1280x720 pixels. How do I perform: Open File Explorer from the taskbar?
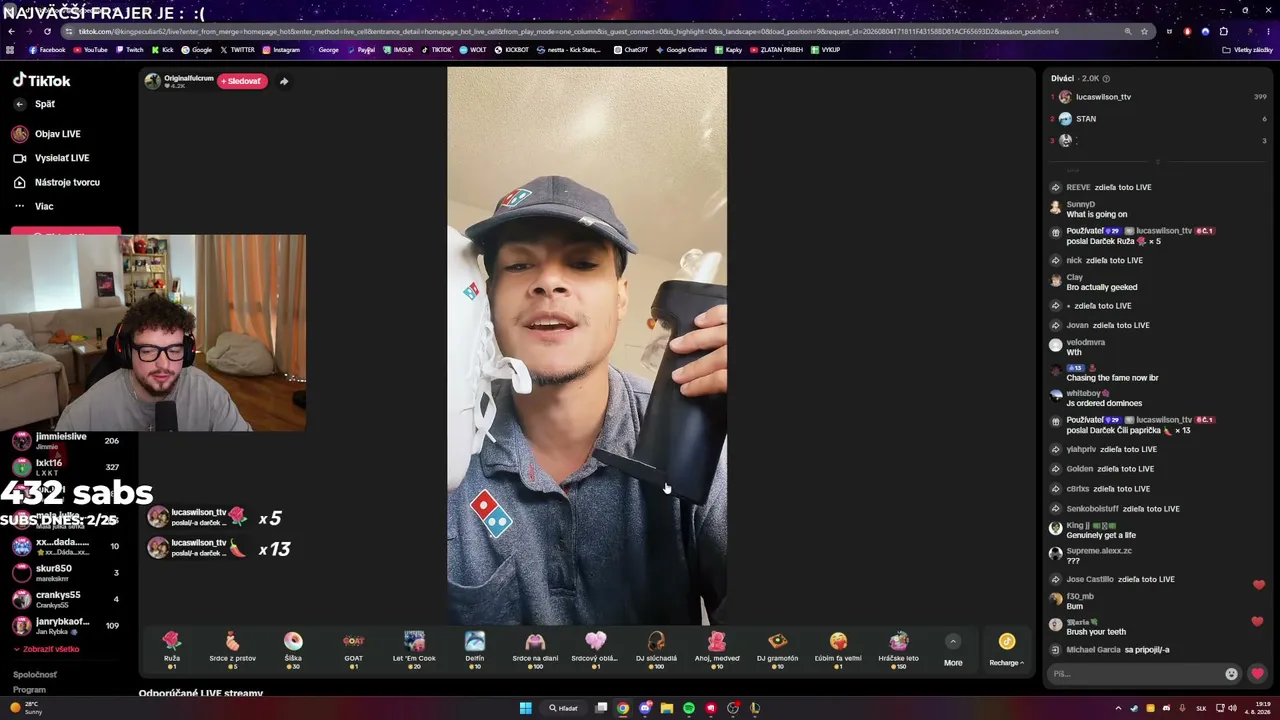[x=667, y=708]
